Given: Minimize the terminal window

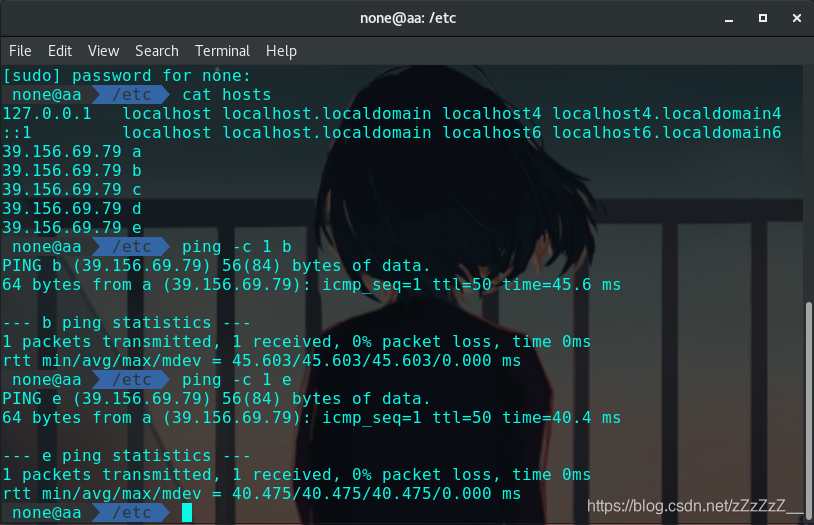Looking at the screenshot, I should tap(729, 19).
